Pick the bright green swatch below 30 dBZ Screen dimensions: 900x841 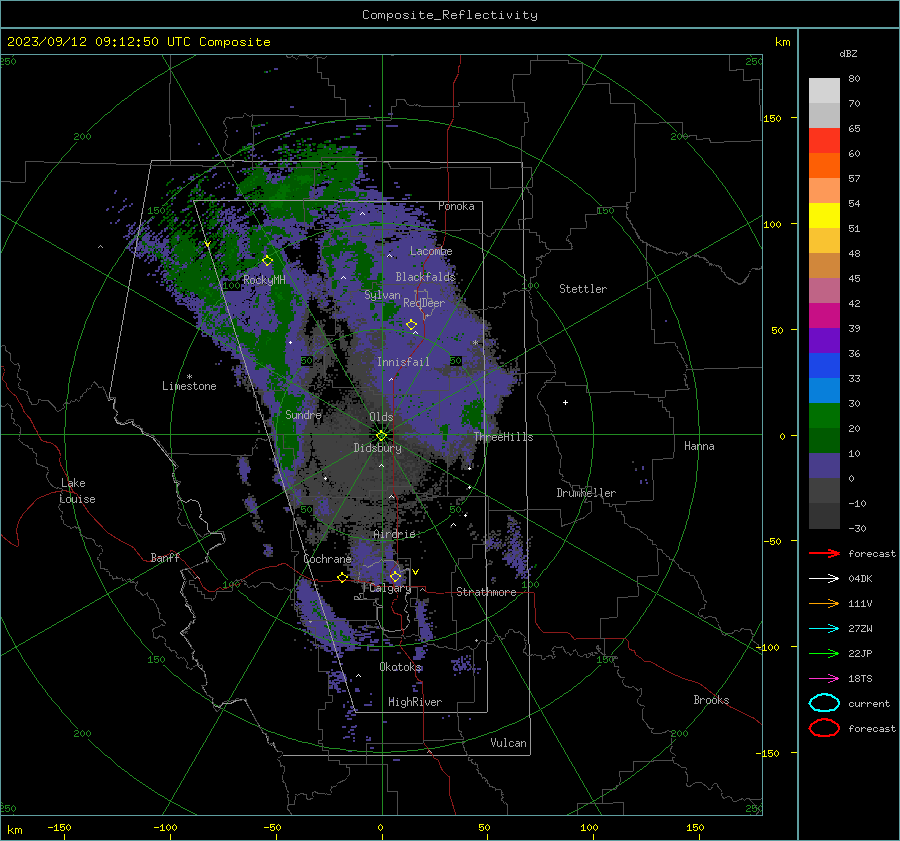pyautogui.click(x=824, y=416)
